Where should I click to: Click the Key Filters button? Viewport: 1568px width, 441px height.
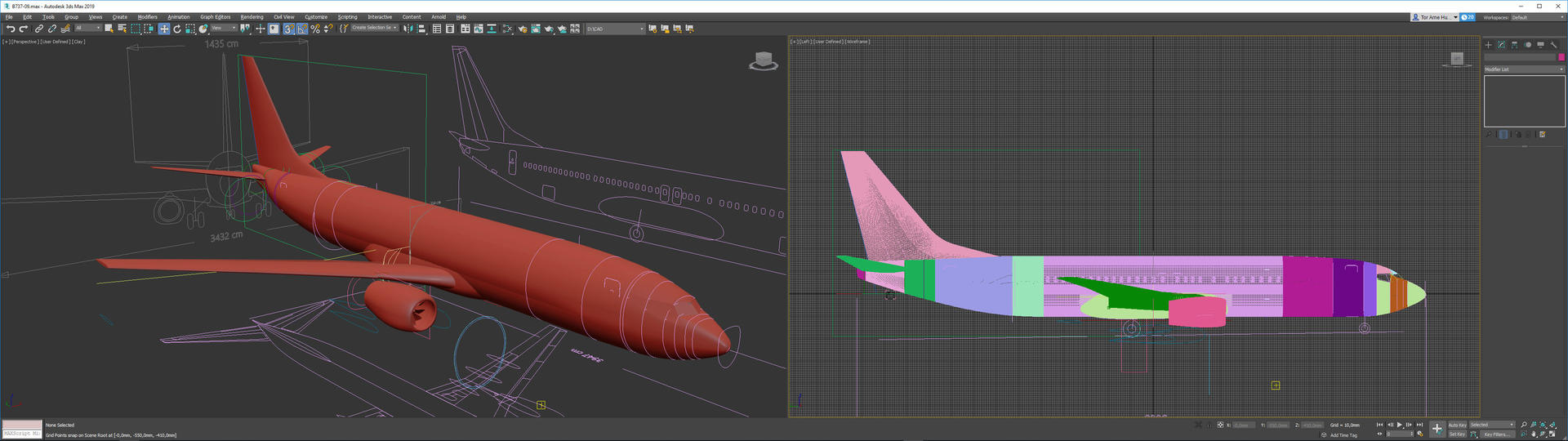point(1497,434)
